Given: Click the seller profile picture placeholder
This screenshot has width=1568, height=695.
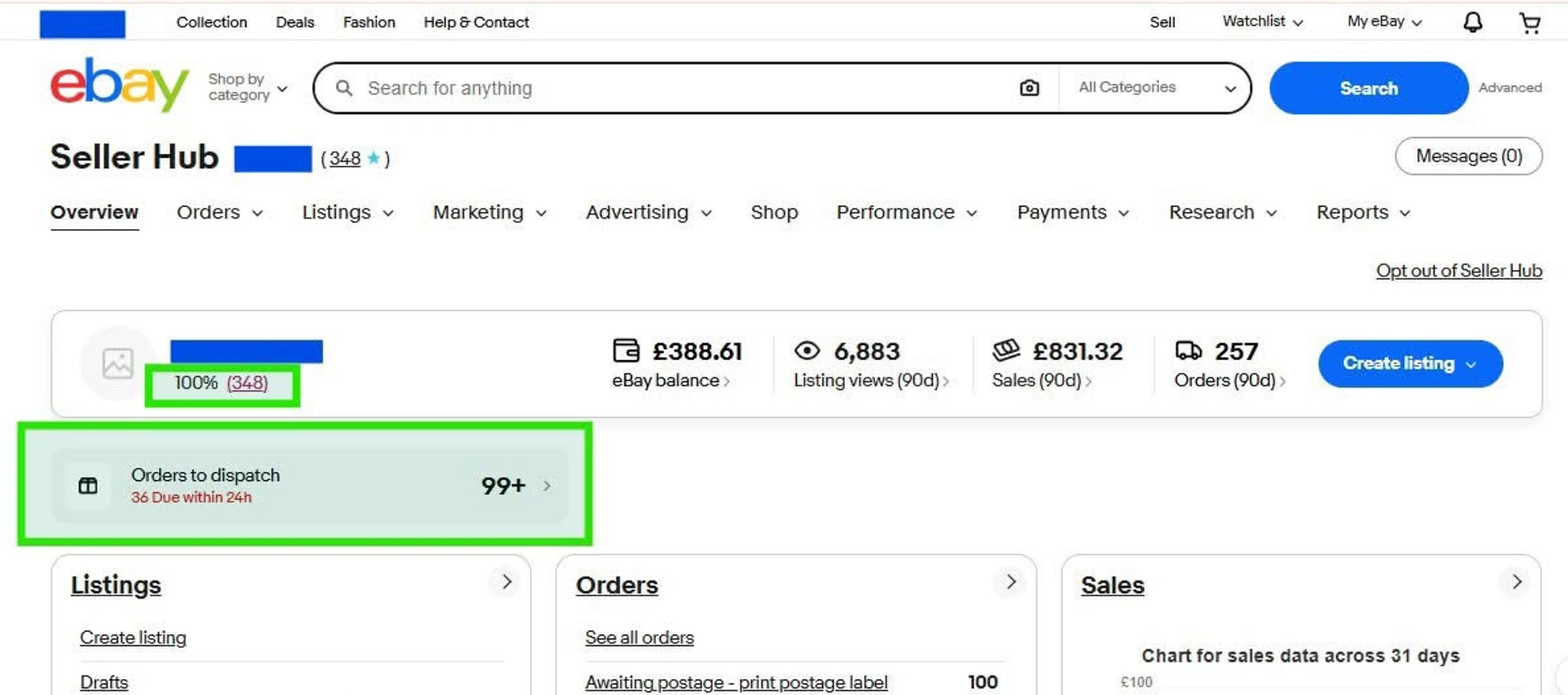Looking at the screenshot, I should coord(118,363).
